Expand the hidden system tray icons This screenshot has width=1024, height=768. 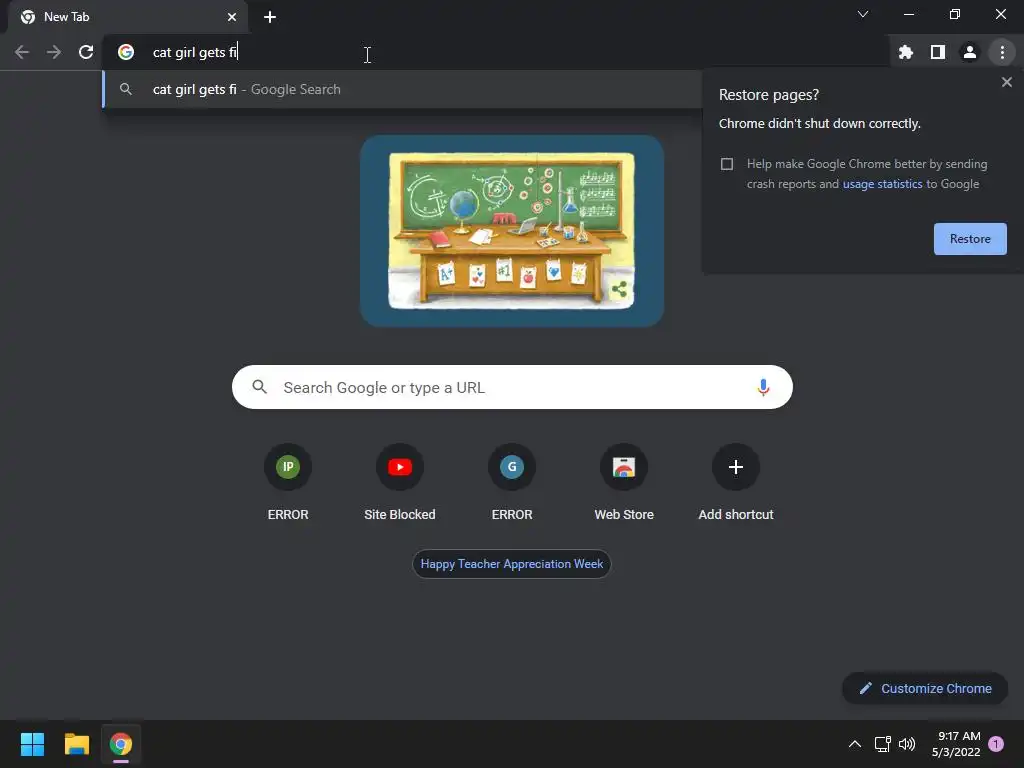point(854,744)
